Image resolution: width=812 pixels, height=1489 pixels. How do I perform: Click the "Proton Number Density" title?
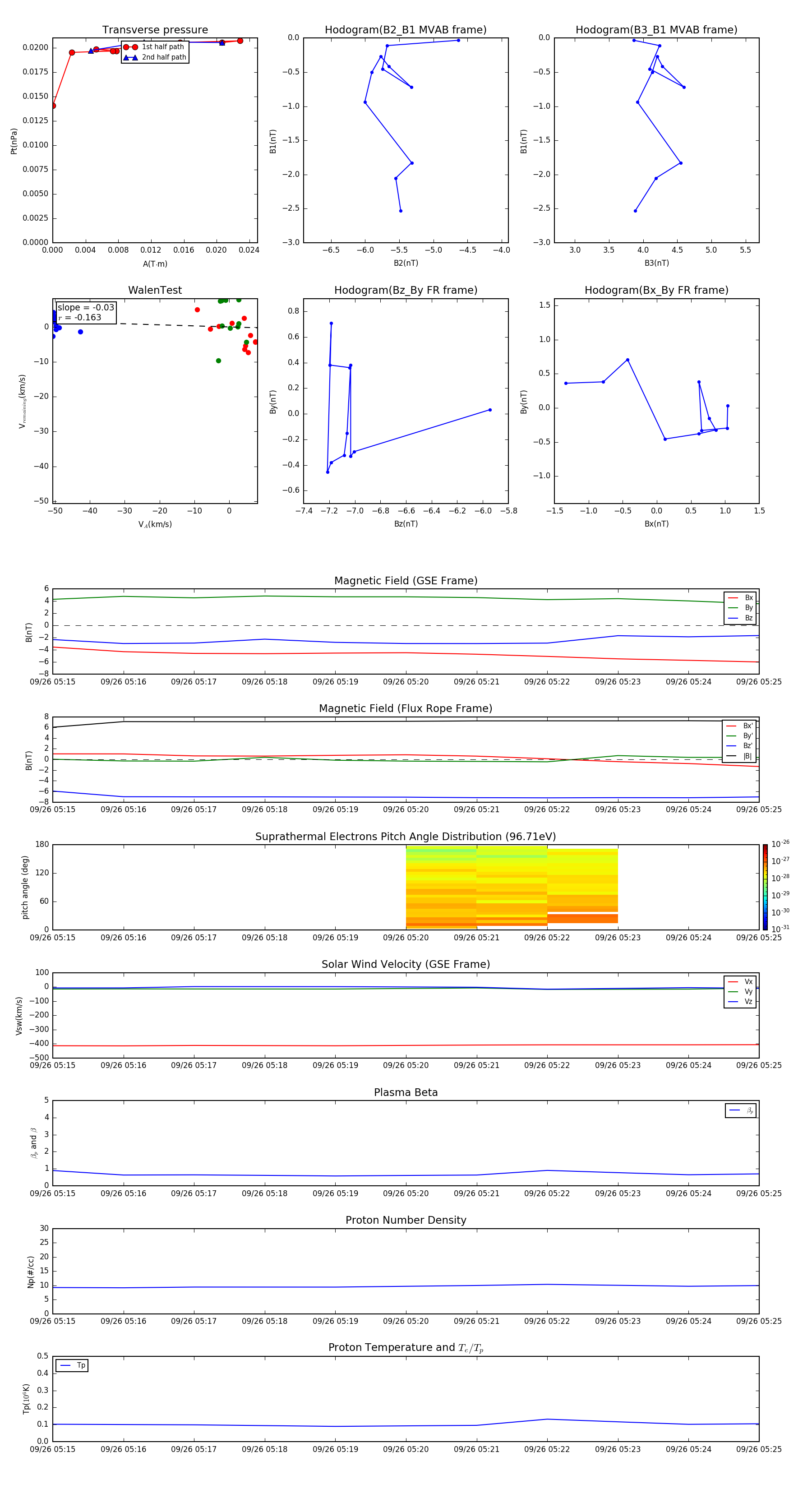pyautogui.click(x=406, y=1220)
